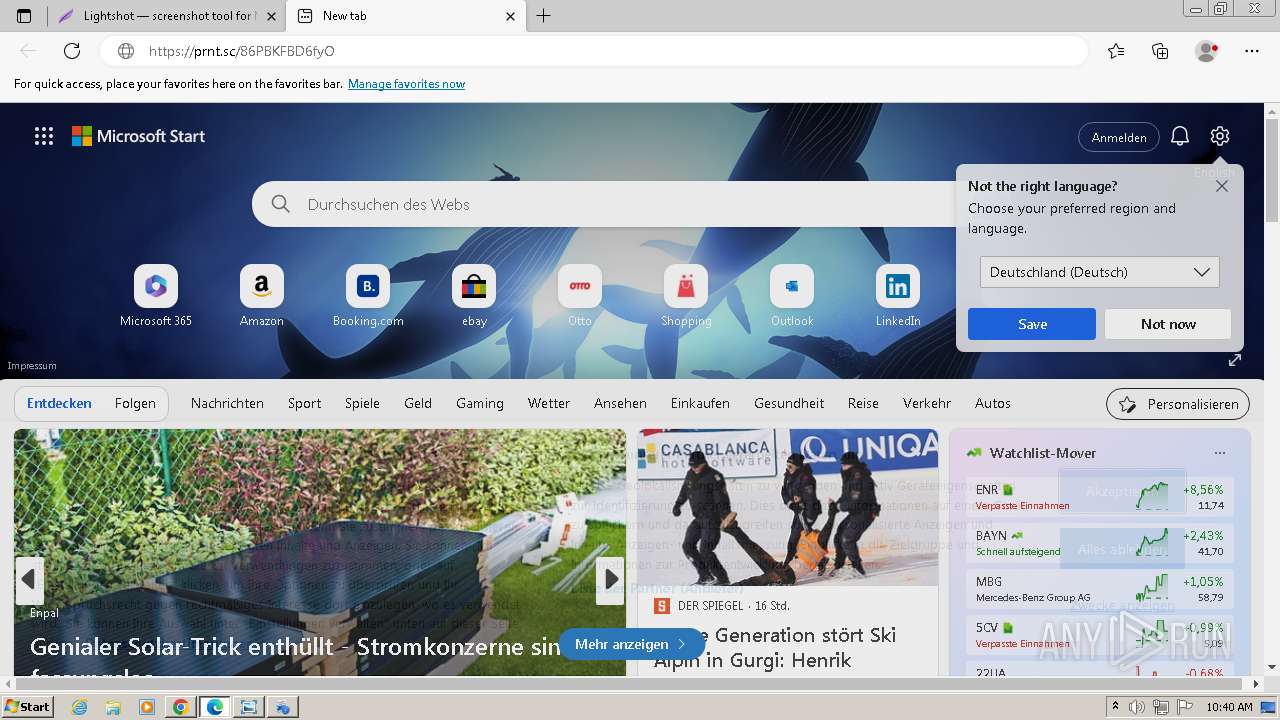Viewport: 1280px width, 720px height.
Task: Open the ENR stock row
Action: 1100,497
